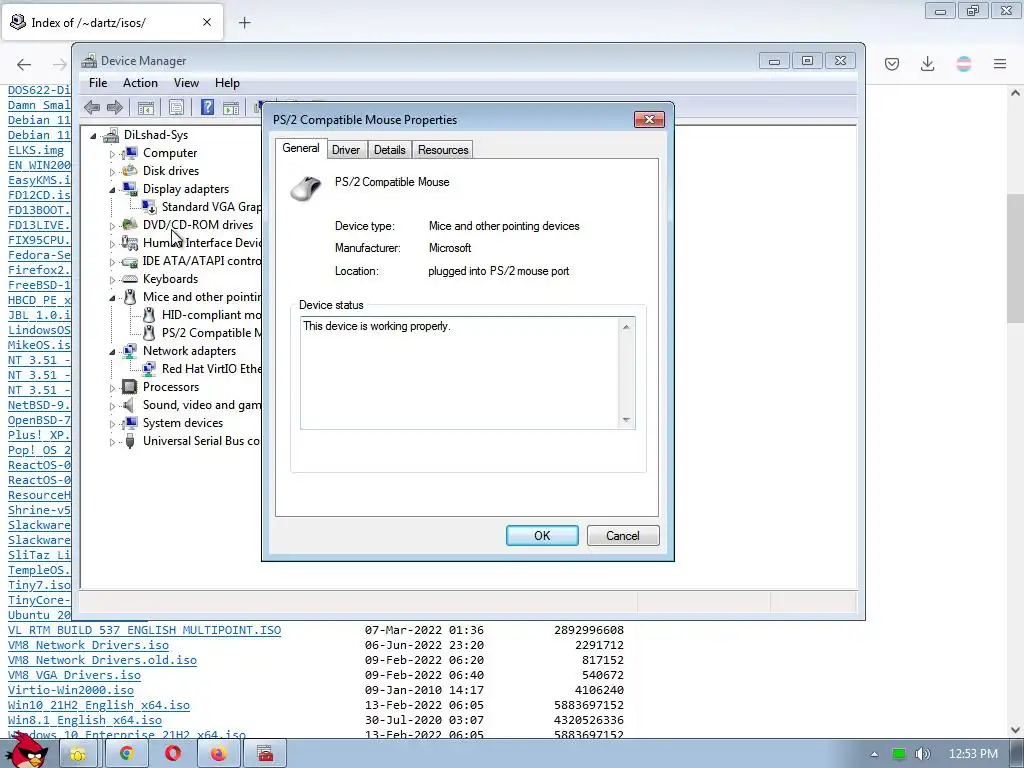Expand the System devices node
Viewport: 1024px width, 768px height.
click(x=112, y=424)
